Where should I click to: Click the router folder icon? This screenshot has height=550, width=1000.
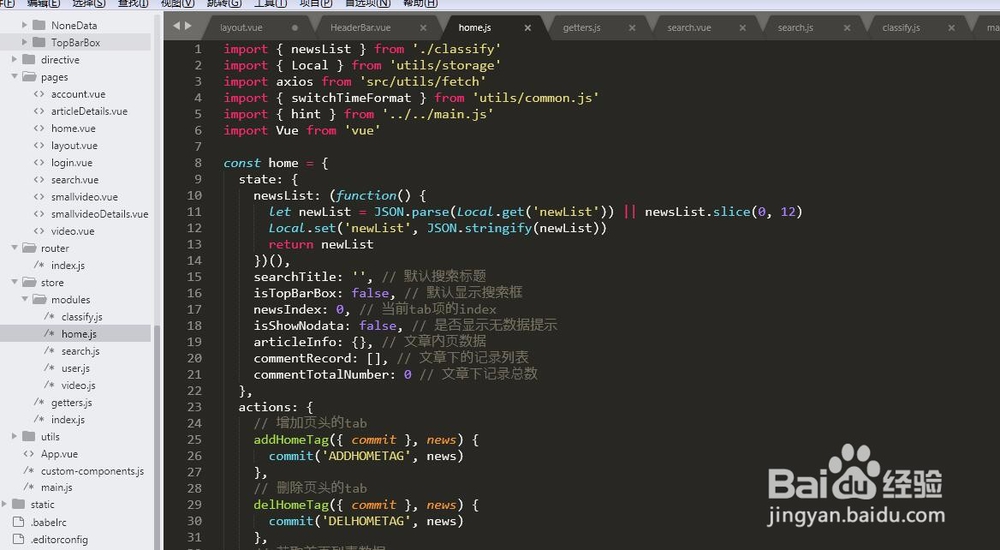tap(29, 248)
